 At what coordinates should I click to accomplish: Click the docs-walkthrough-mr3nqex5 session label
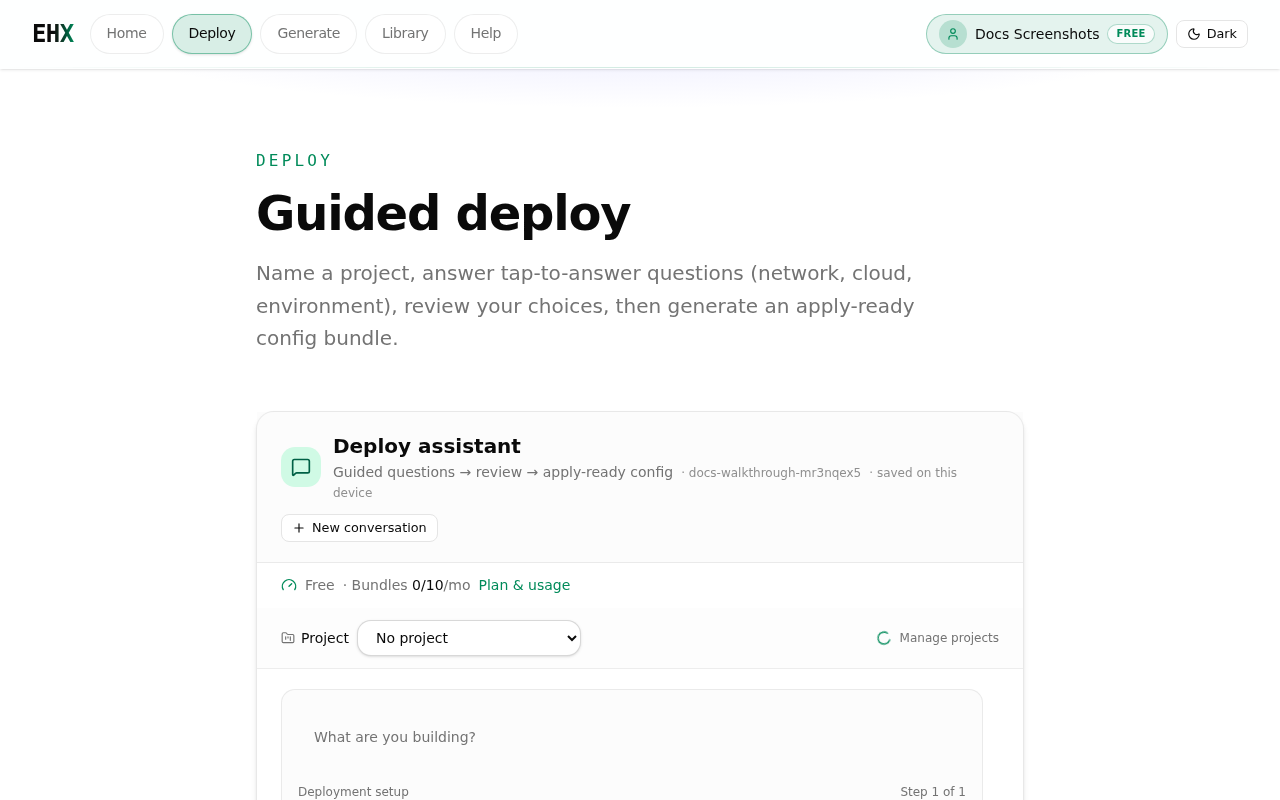click(775, 473)
